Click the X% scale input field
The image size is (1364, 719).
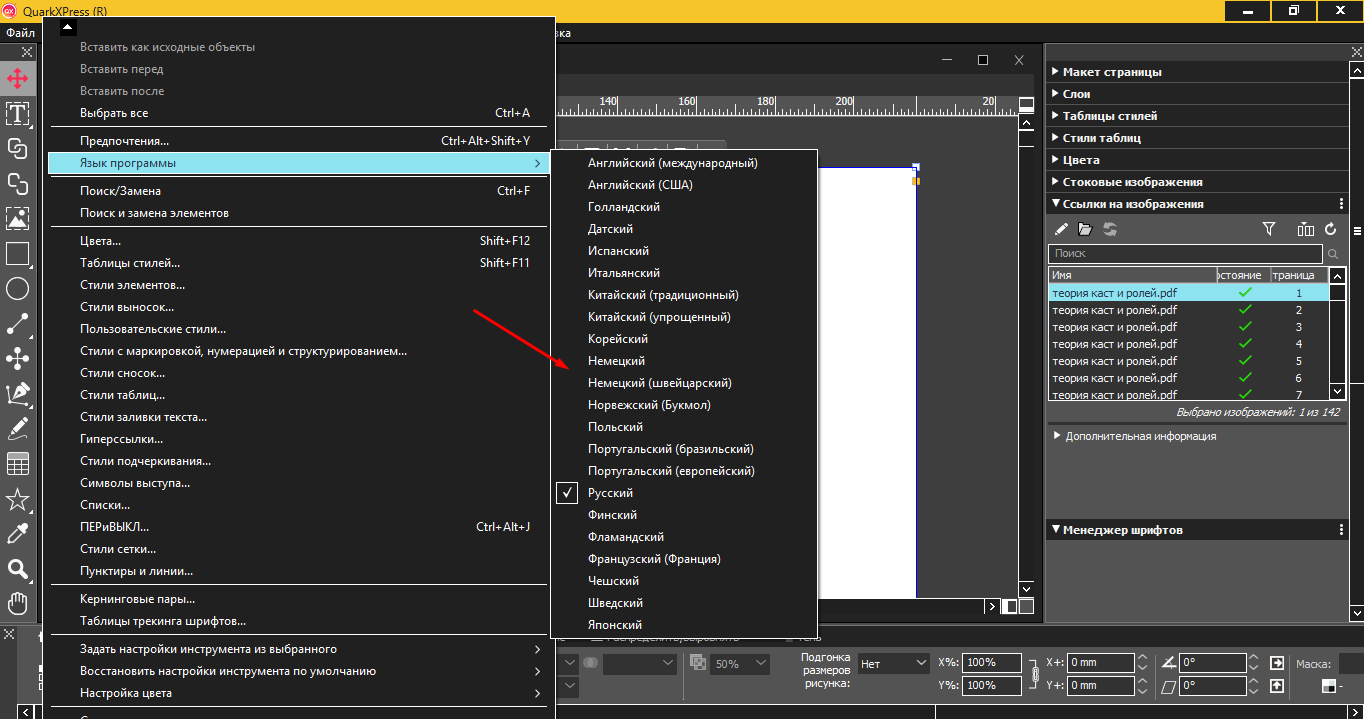[993, 663]
